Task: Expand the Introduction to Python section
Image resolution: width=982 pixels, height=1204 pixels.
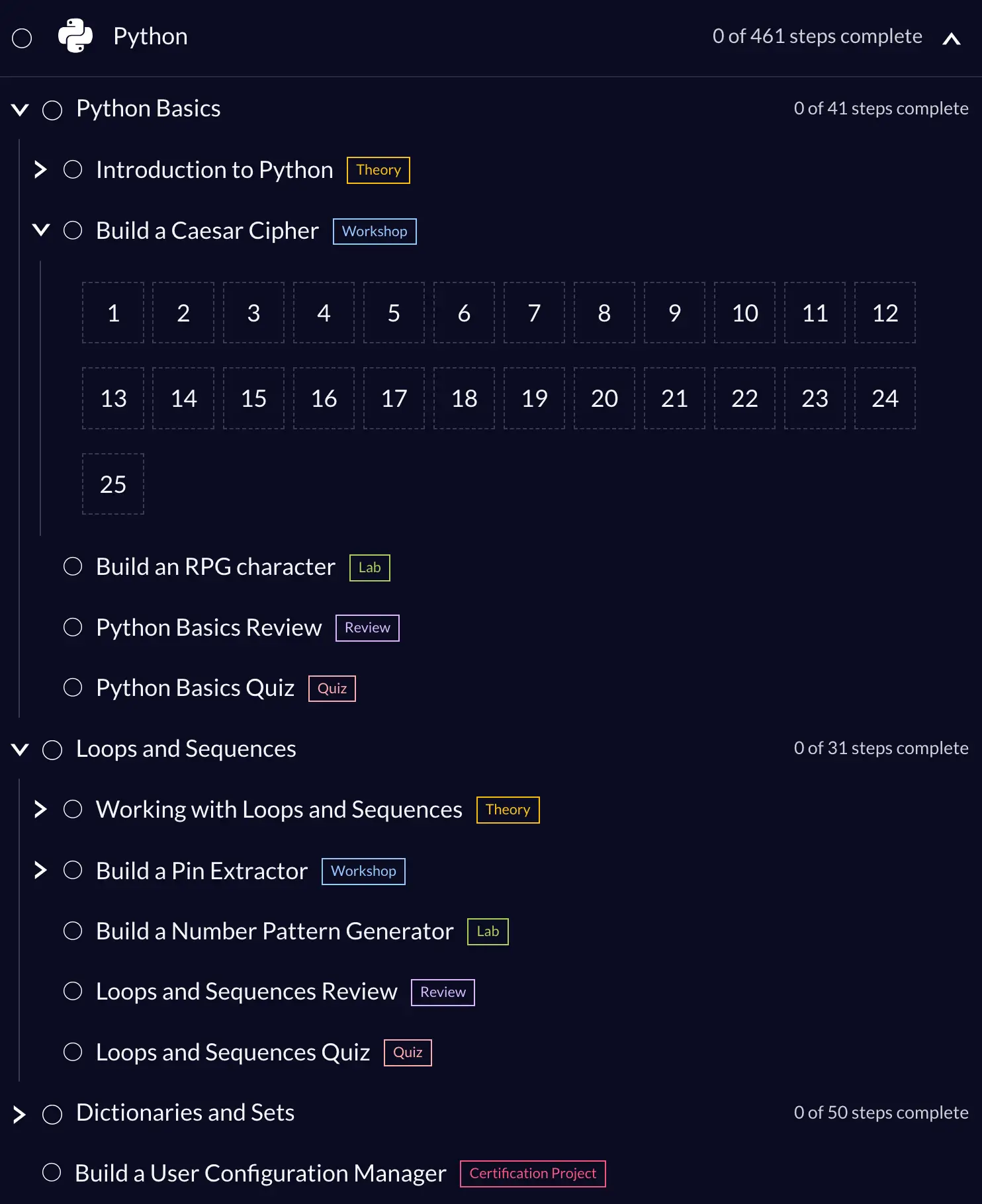Action: click(x=40, y=169)
